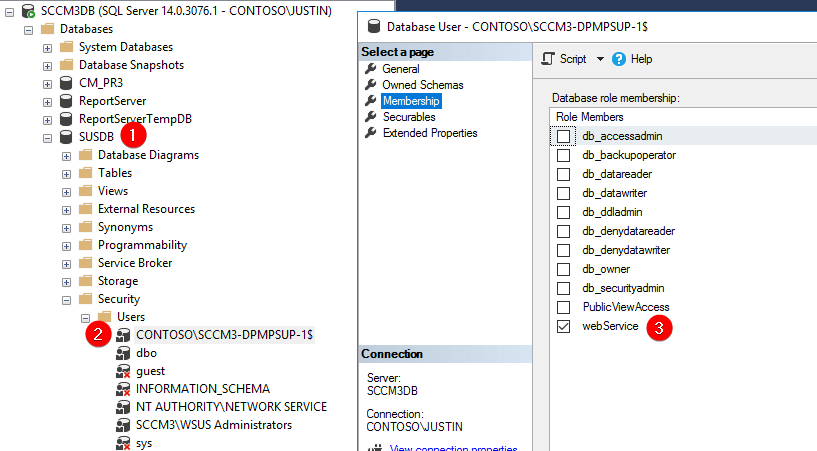Select the External Resources folder row
Image resolution: width=817 pixels, height=451 pixels.
146,209
